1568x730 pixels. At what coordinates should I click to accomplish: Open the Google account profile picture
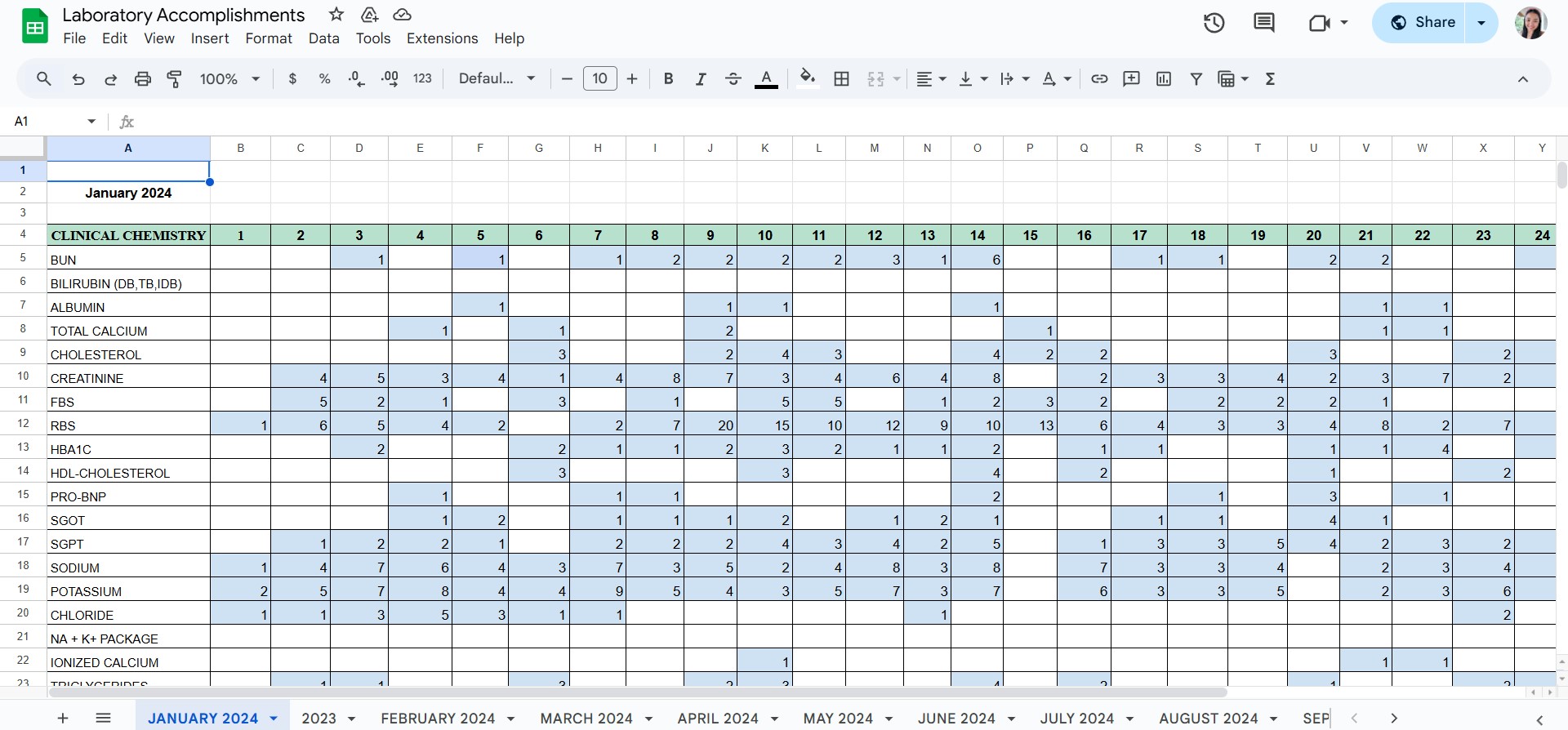coord(1530,23)
